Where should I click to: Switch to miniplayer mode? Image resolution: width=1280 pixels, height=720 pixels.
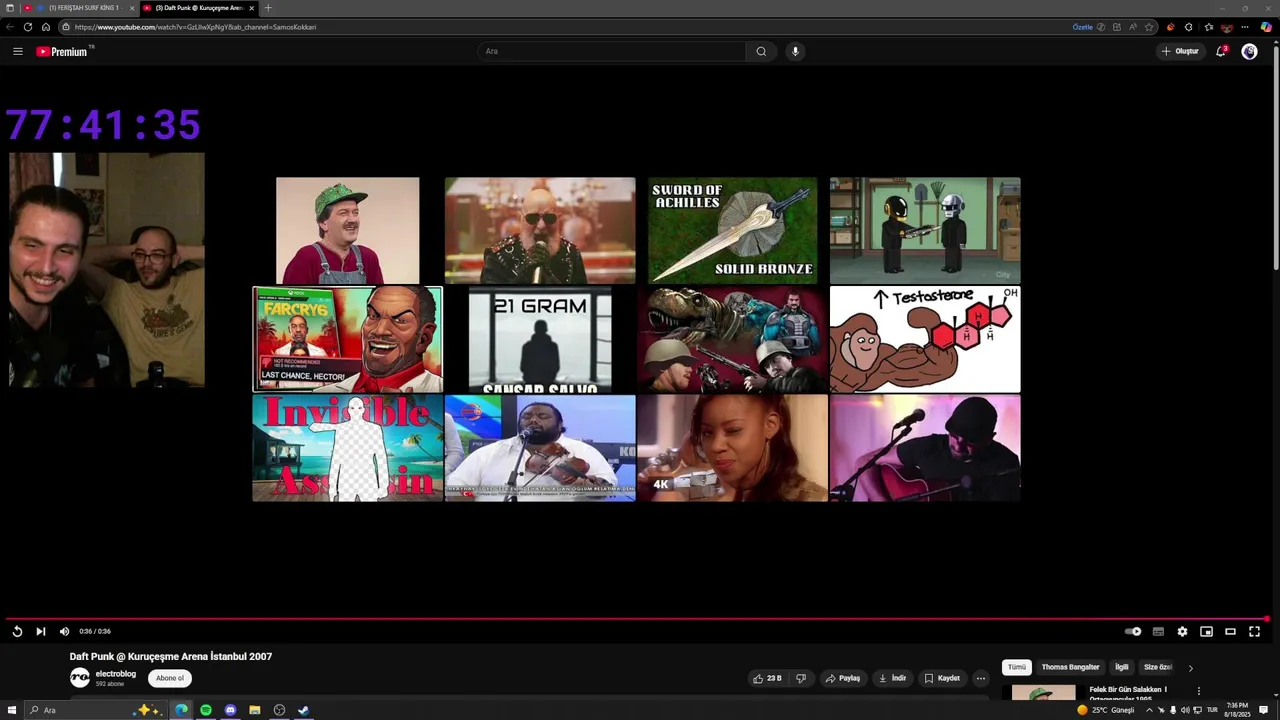pos(1206,631)
